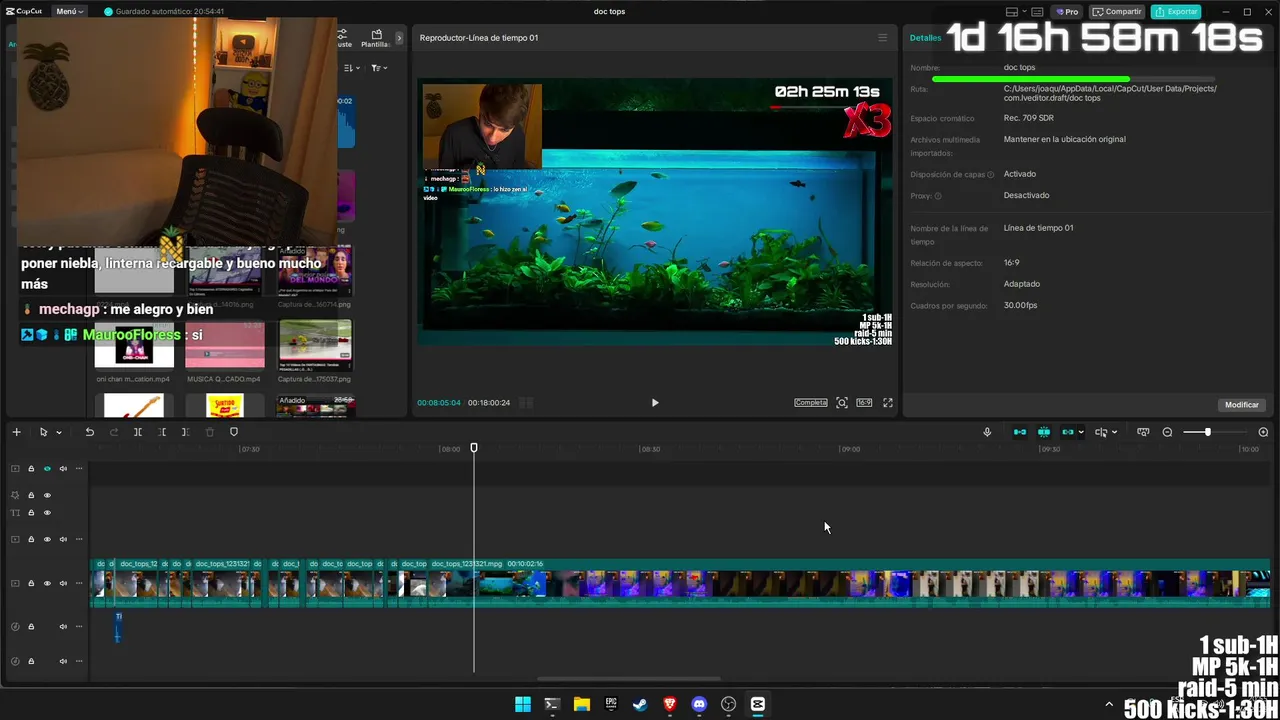Expand more tool tabs with right chevron
1280x720 pixels.
pos(399,38)
